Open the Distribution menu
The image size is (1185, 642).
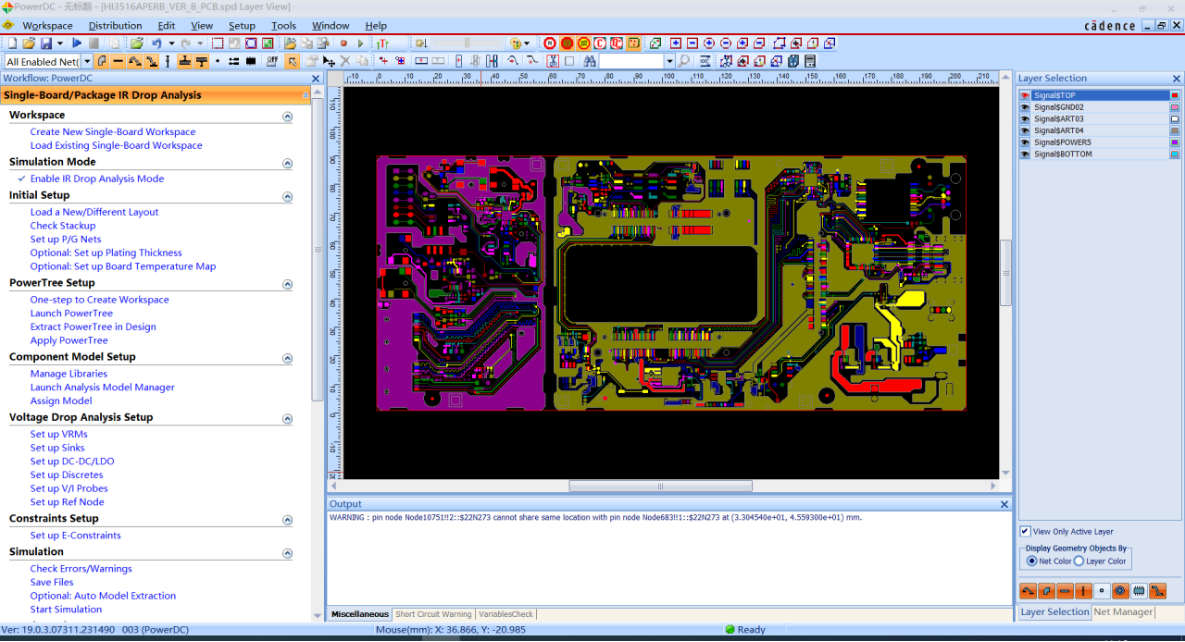(115, 26)
